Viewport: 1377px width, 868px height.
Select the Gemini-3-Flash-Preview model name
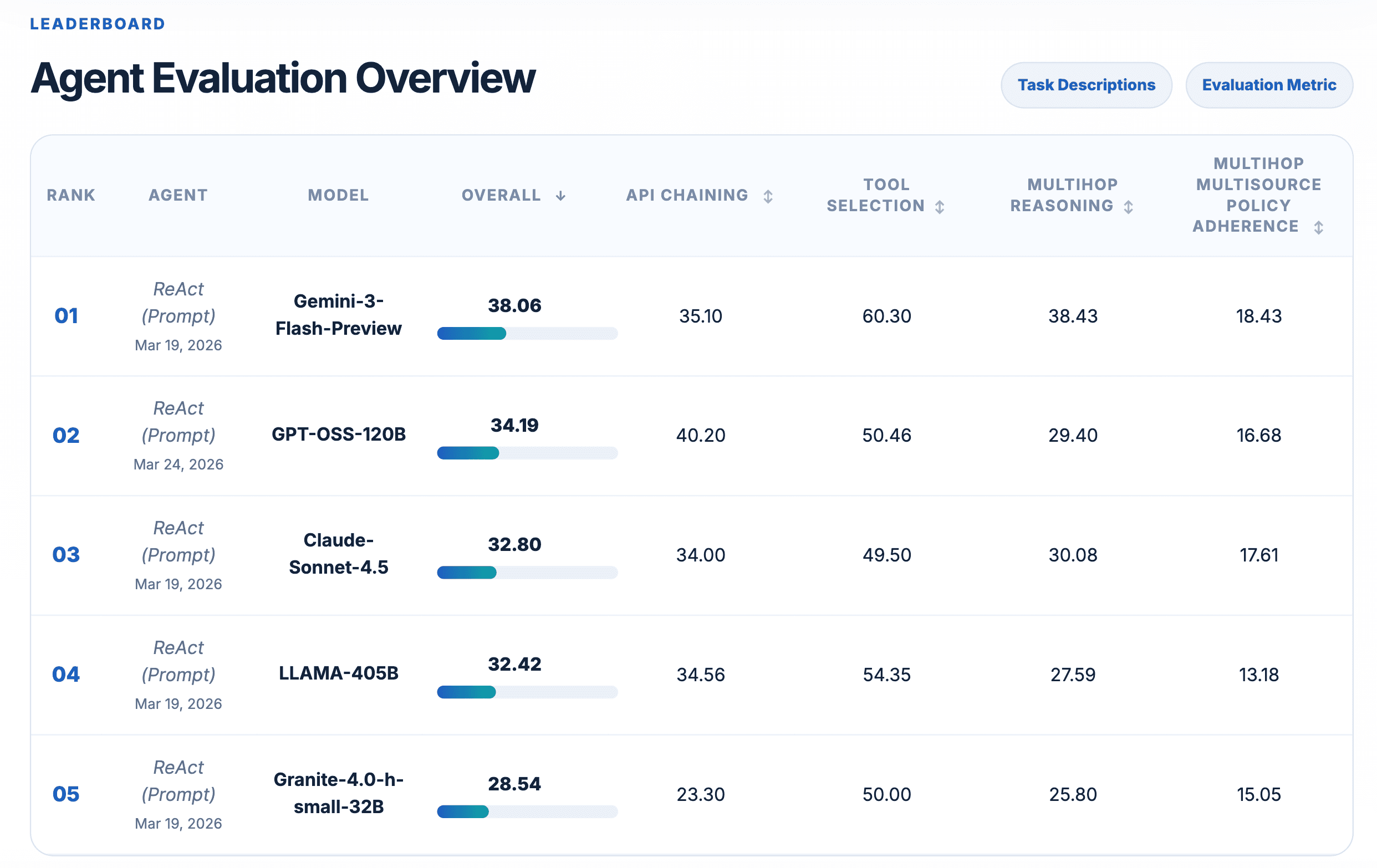point(339,314)
